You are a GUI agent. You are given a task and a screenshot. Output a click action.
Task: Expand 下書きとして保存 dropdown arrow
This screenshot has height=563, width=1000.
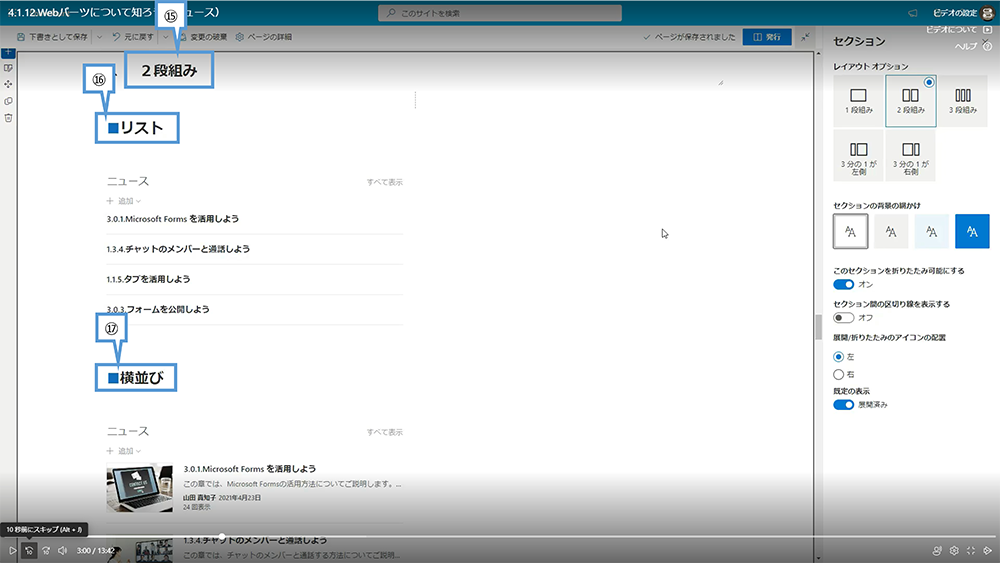pyautogui.click(x=99, y=37)
